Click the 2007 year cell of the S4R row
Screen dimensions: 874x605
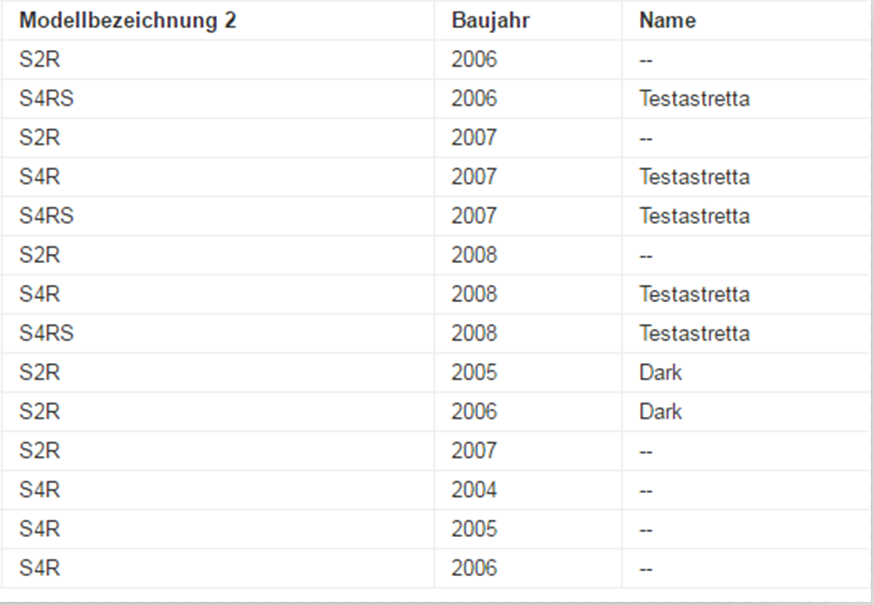click(474, 177)
